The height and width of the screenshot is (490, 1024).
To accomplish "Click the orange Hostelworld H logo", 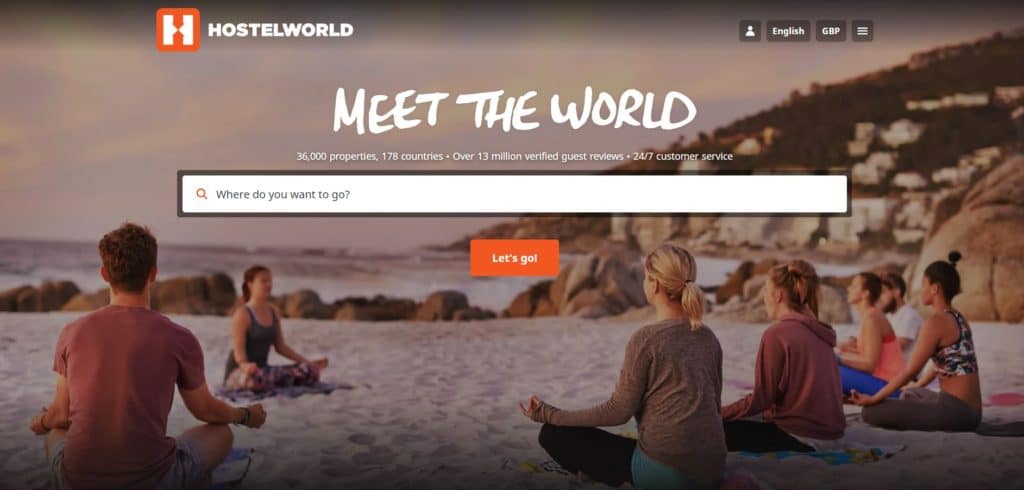I will [x=178, y=30].
